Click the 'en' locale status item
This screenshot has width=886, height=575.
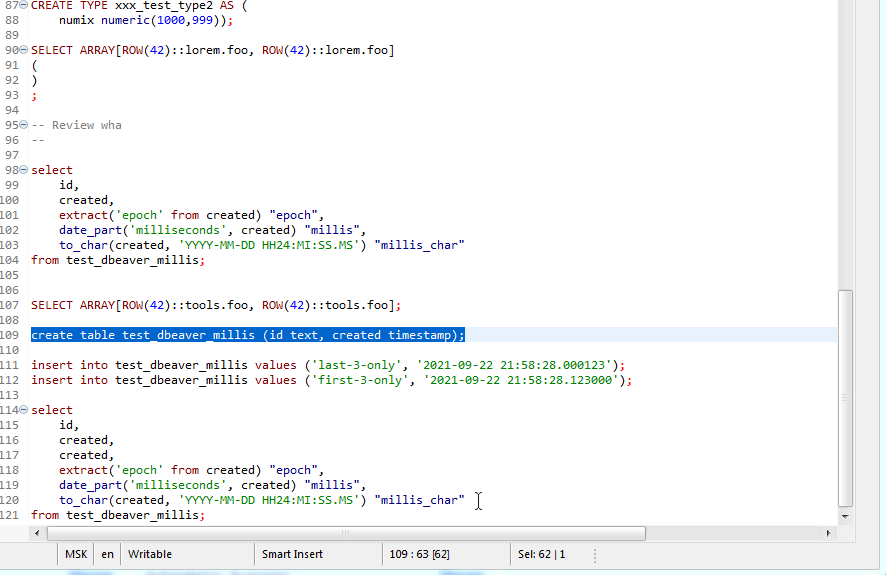[107, 554]
